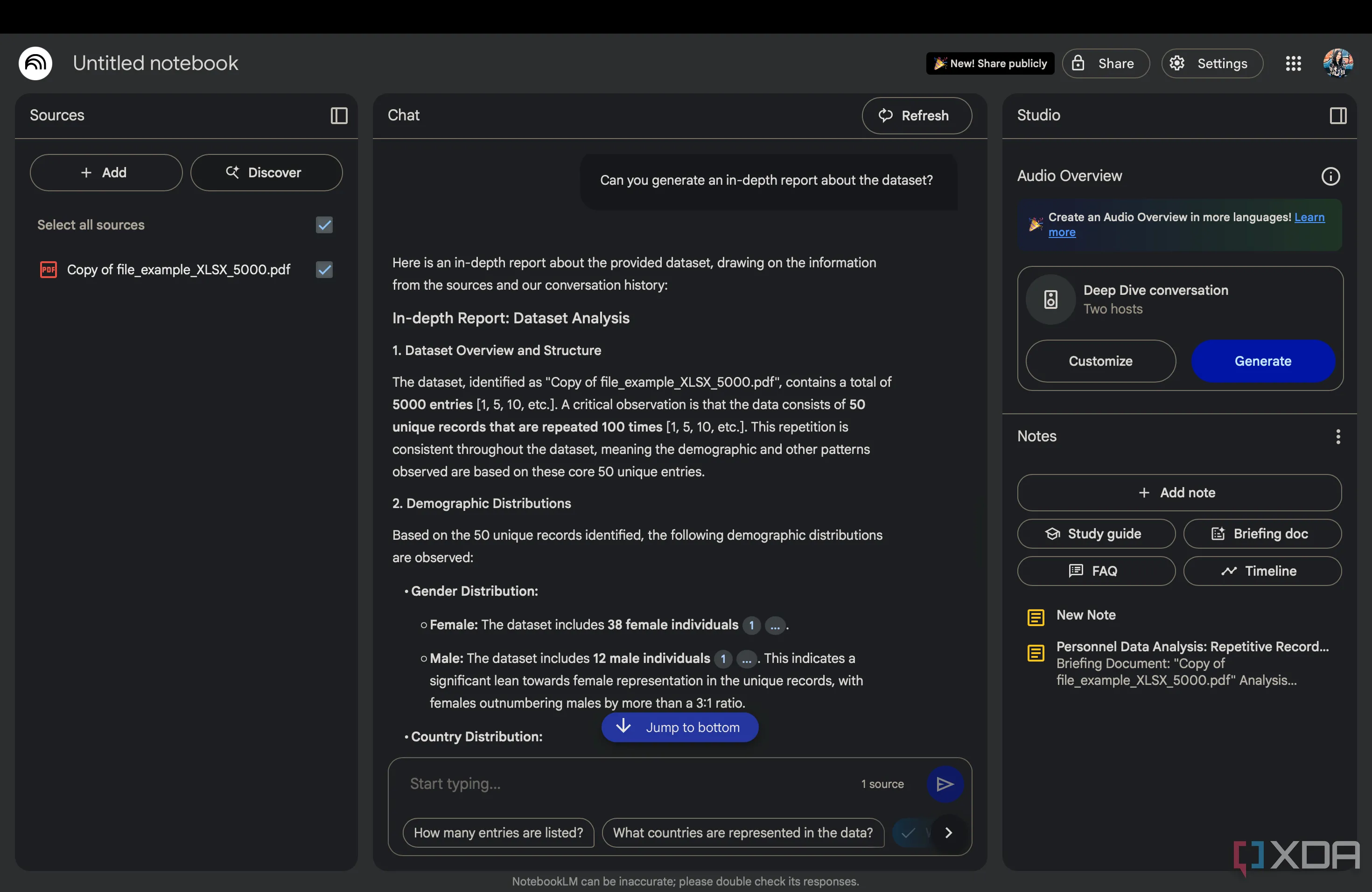The width and height of the screenshot is (1372, 892).
Task: Show more suggested questions arrow
Action: 948,833
